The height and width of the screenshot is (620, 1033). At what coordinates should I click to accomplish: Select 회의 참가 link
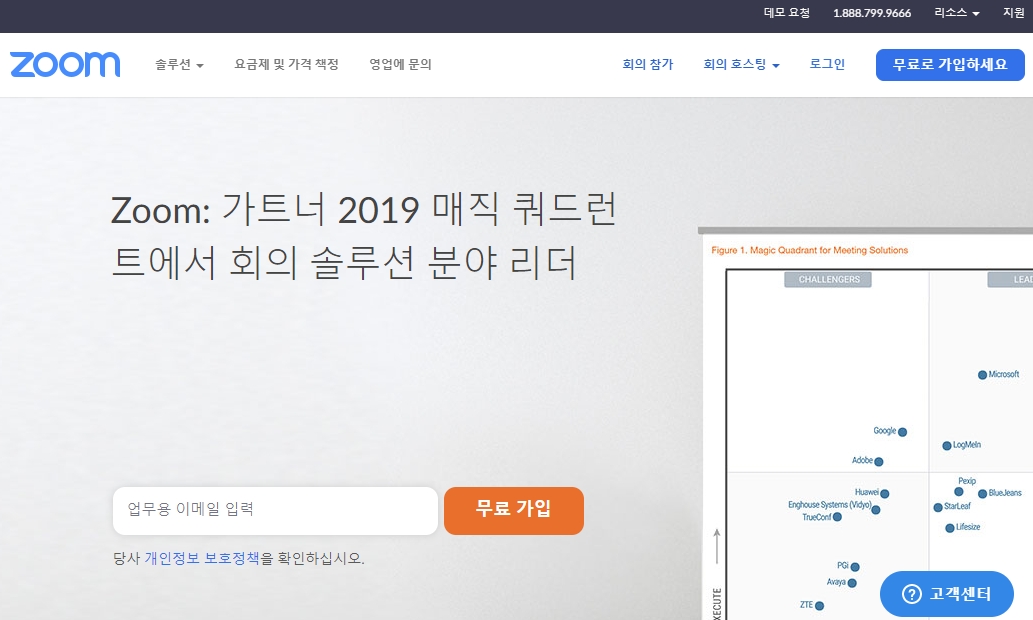(x=648, y=65)
